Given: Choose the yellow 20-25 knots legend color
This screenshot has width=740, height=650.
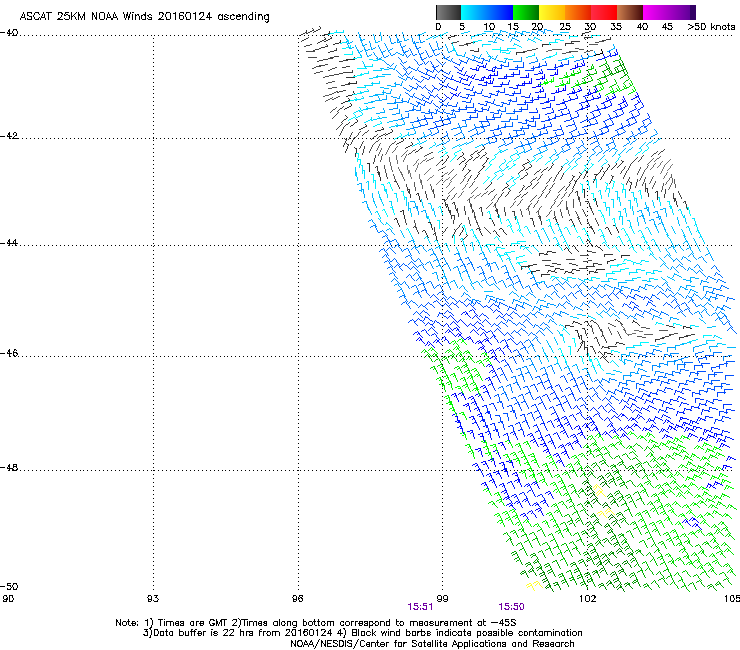Looking at the screenshot, I should [552, 12].
